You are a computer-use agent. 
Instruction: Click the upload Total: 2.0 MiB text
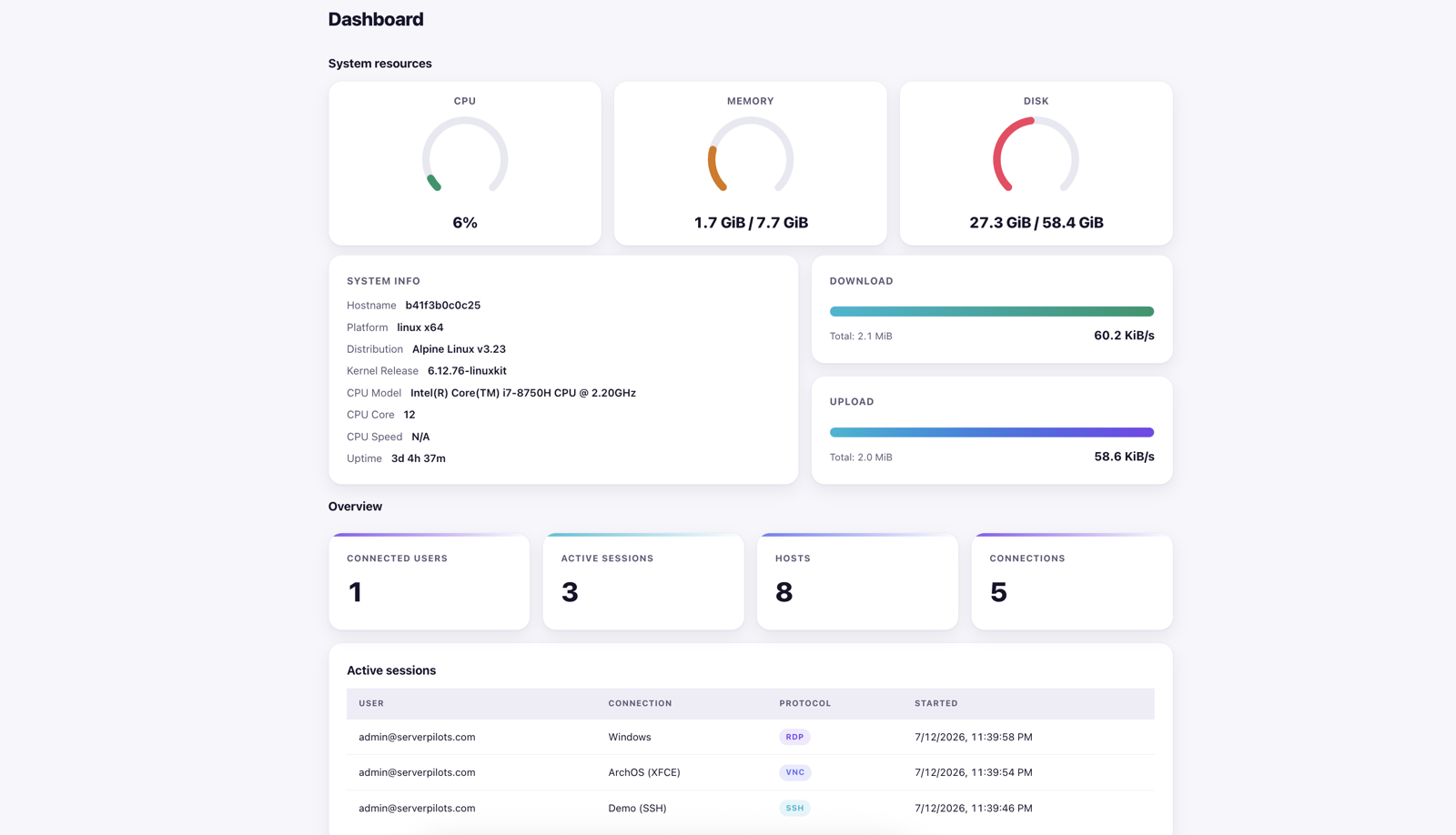tap(861, 458)
